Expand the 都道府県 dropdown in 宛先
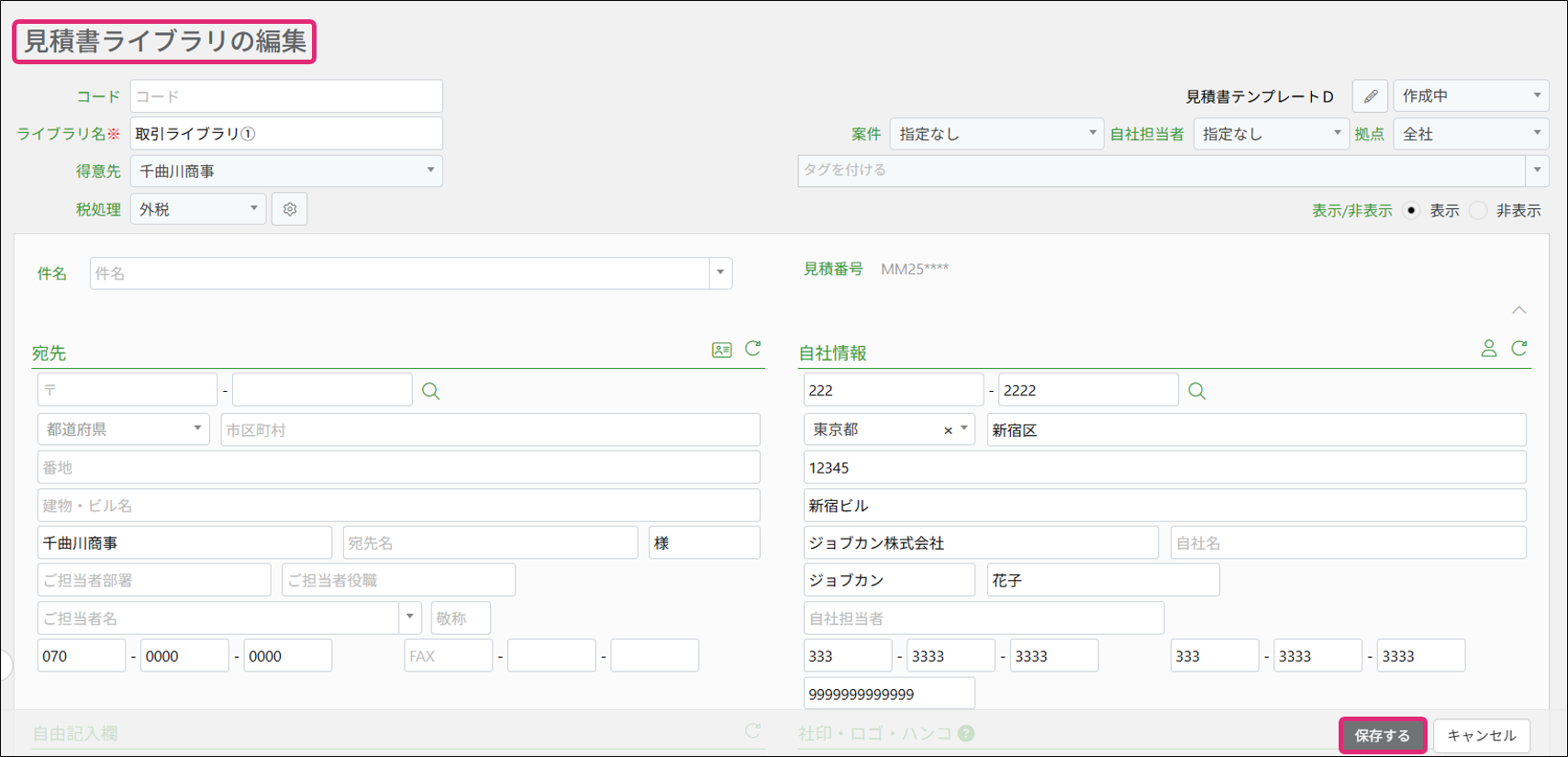 point(123,429)
